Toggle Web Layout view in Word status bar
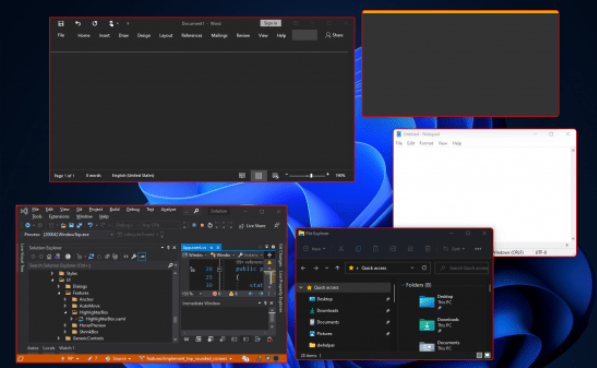Image resolution: width=597 pixels, height=368 pixels. 275,175
